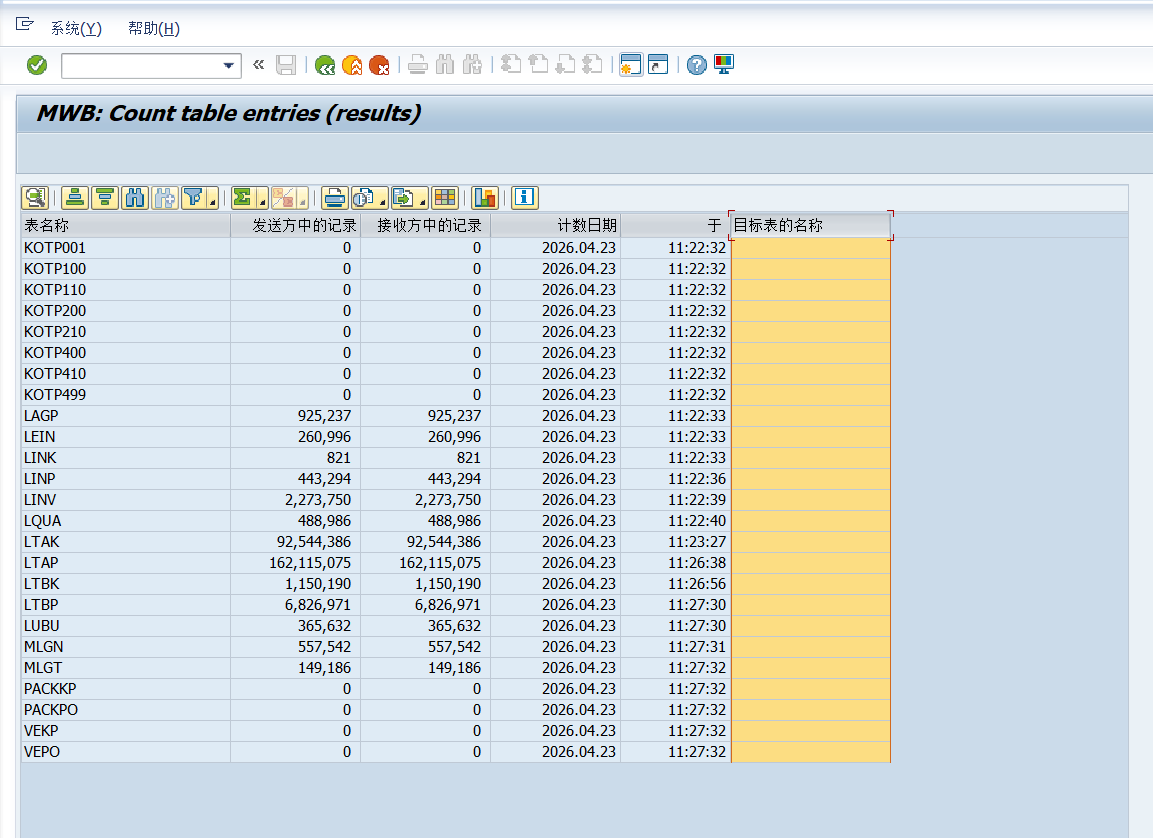Select the VEPO table name cell

(x=126, y=752)
